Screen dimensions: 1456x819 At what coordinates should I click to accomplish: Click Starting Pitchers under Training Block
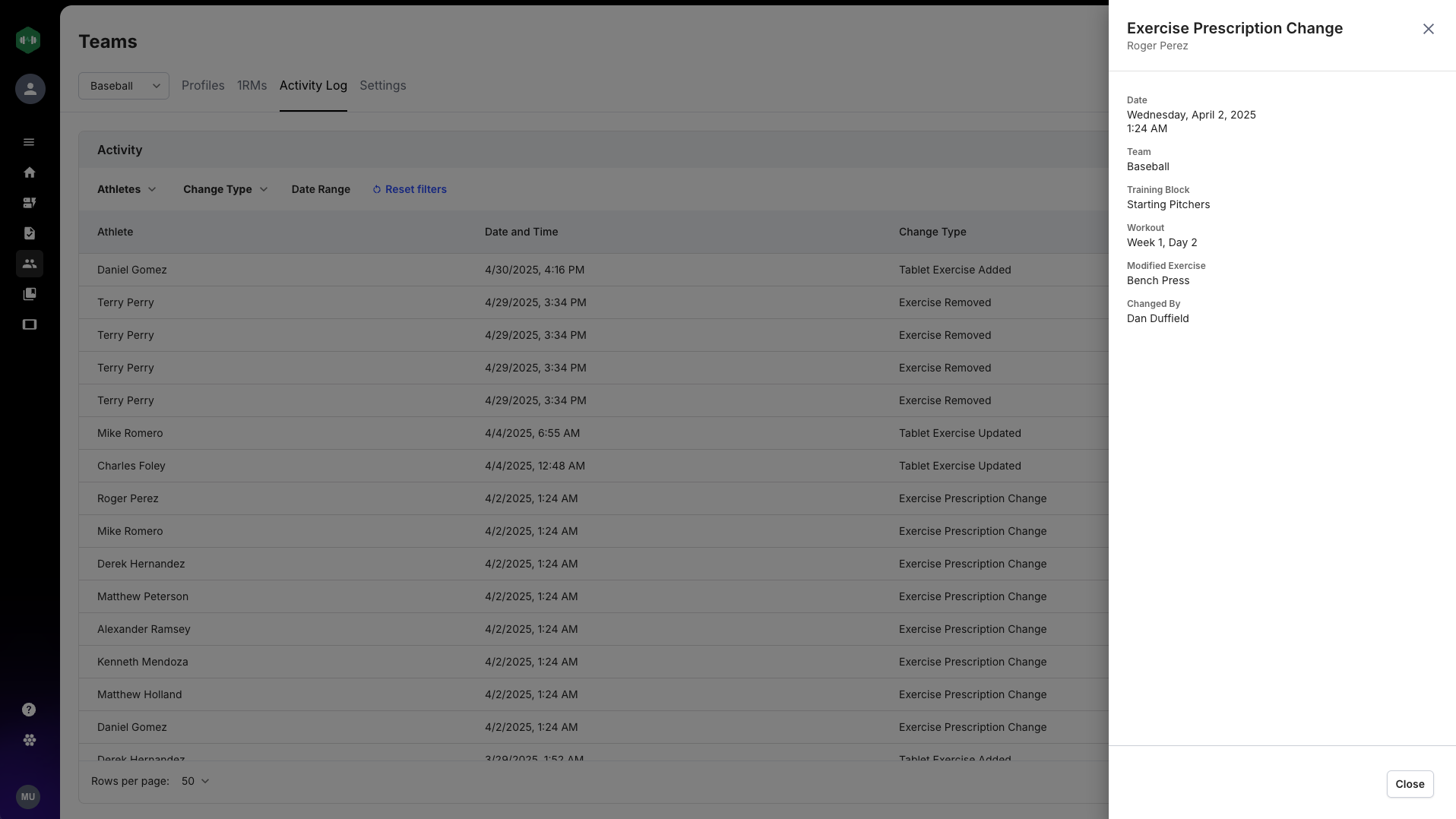click(x=1168, y=204)
